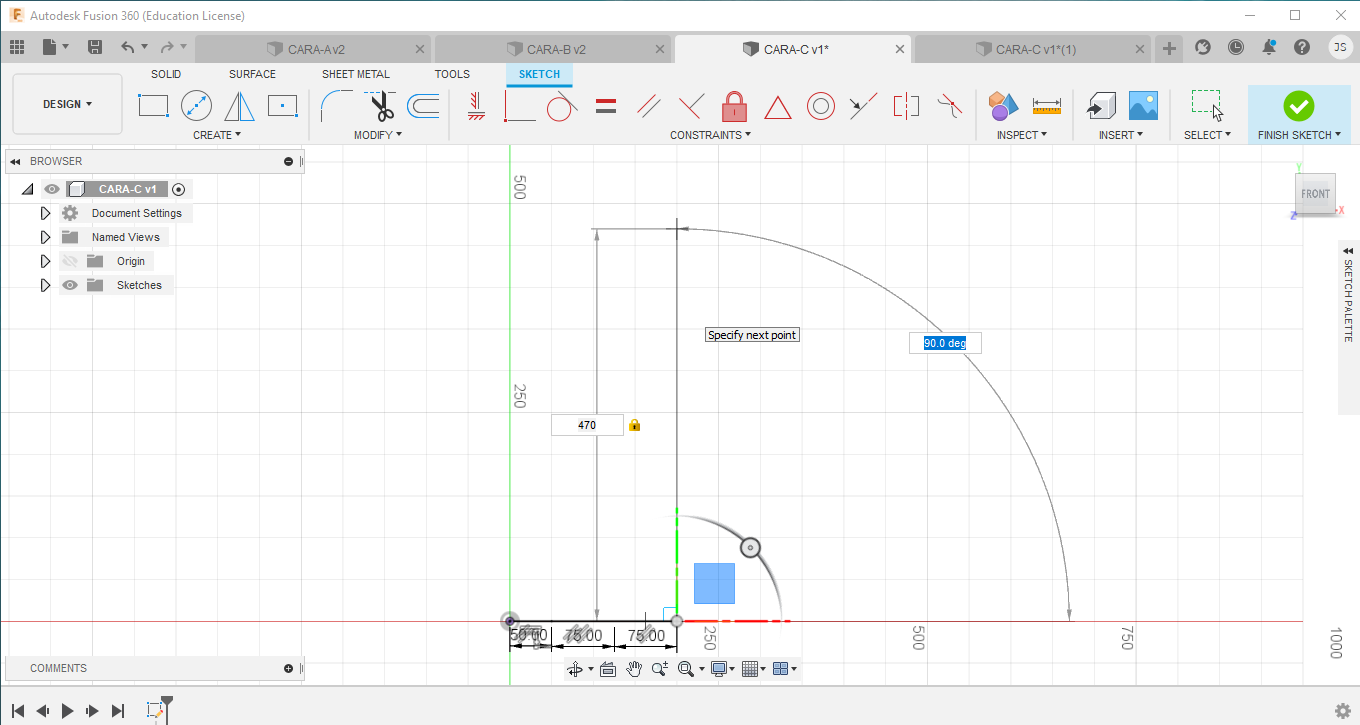Insert a canvas image
Viewport: 1360px width, 725px height.
[x=1143, y=105]
